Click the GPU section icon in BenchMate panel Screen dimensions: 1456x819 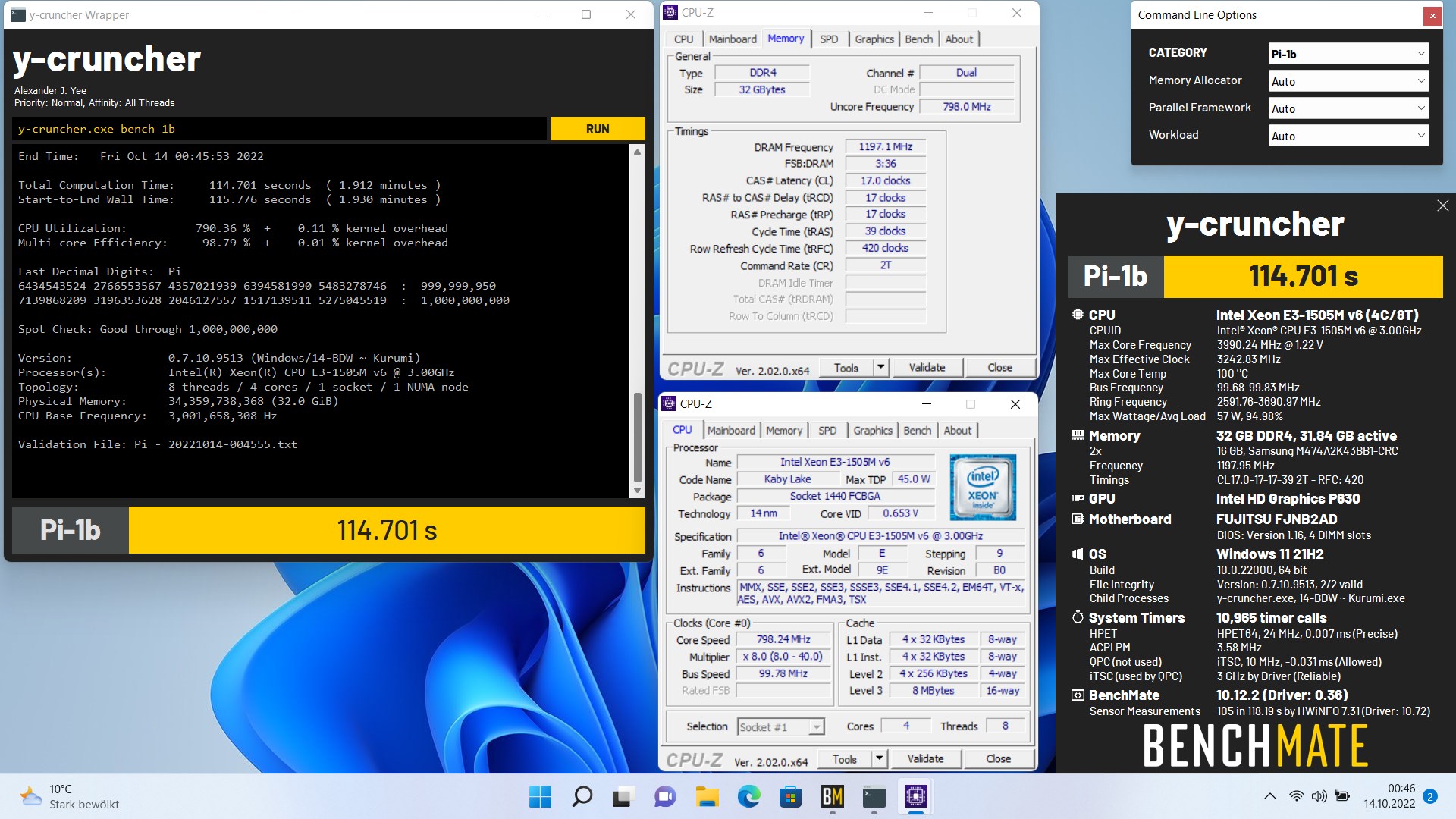point(1078,498)
